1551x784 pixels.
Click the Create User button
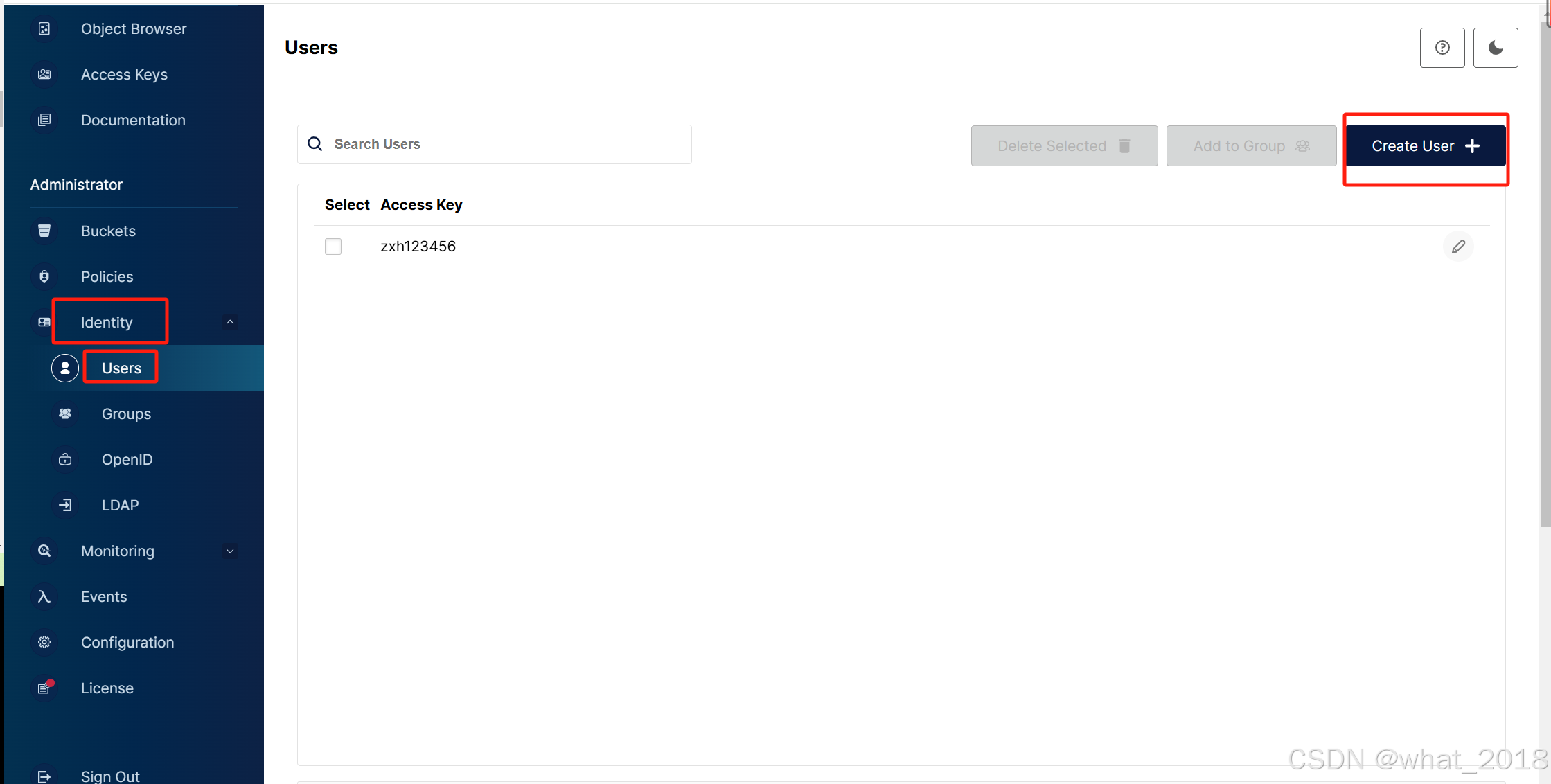coord(1425,146)
